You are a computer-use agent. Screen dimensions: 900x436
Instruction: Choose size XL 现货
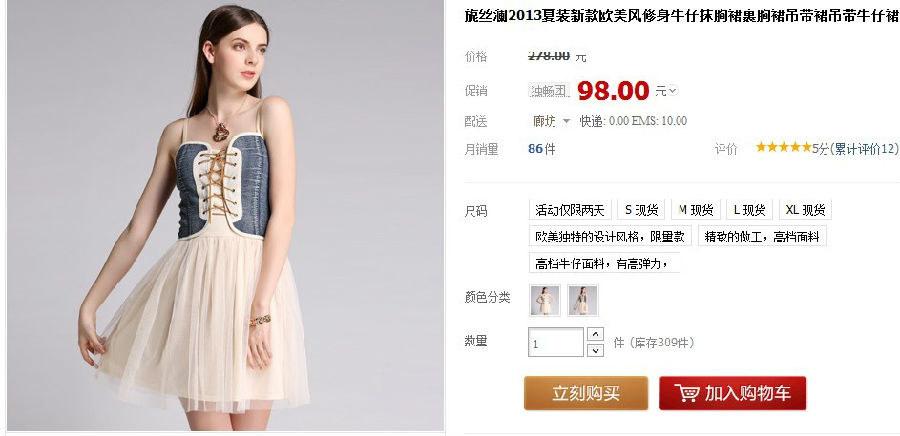click(x=805, y=210)
